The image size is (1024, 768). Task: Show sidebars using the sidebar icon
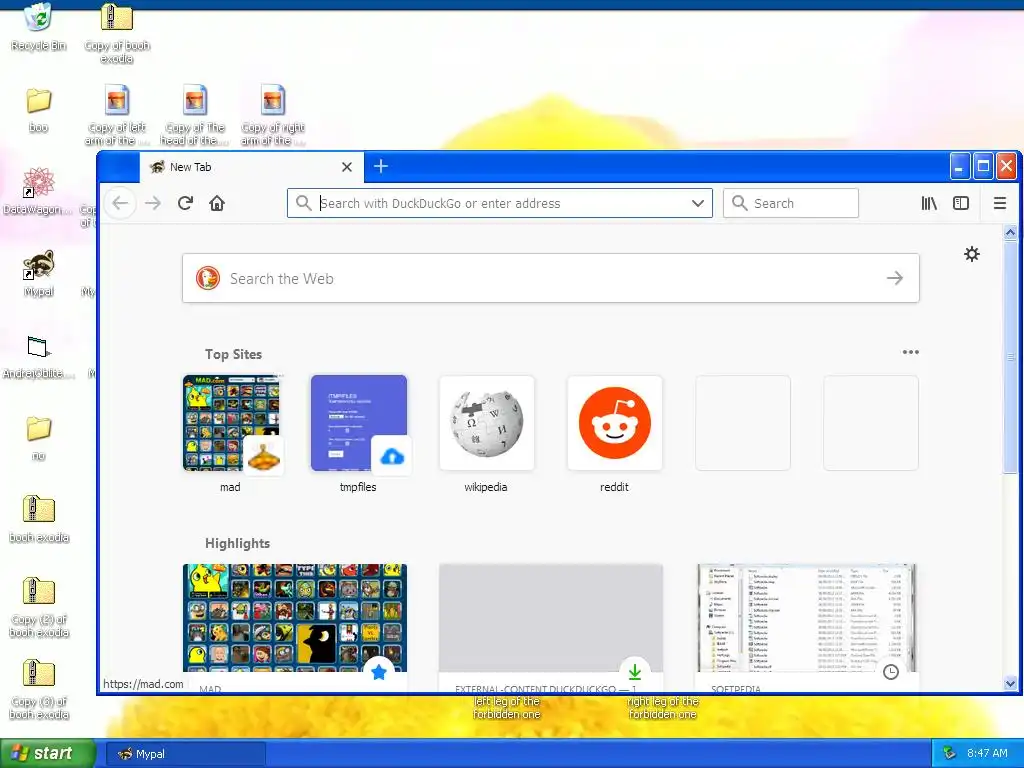961,203
